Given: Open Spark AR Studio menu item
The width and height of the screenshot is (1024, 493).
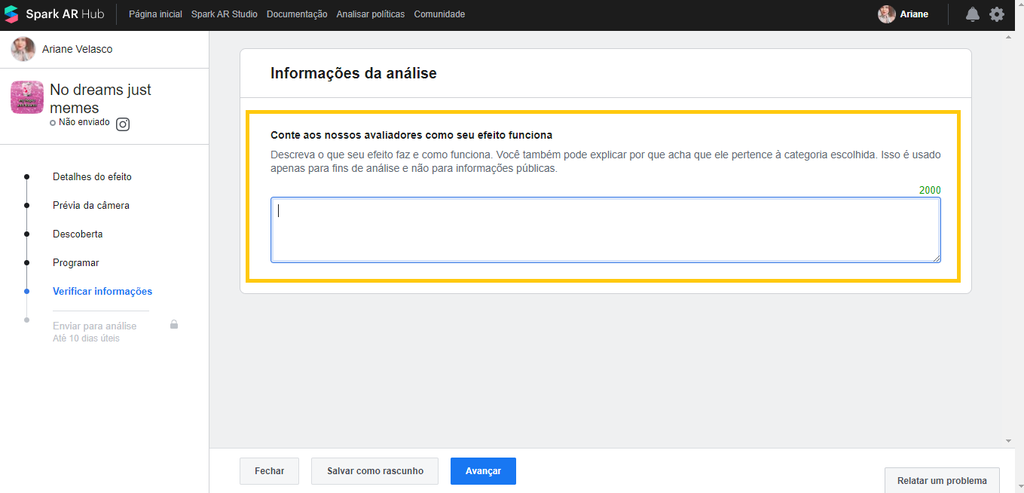Looking at the screenshot, I should [224, 14].
